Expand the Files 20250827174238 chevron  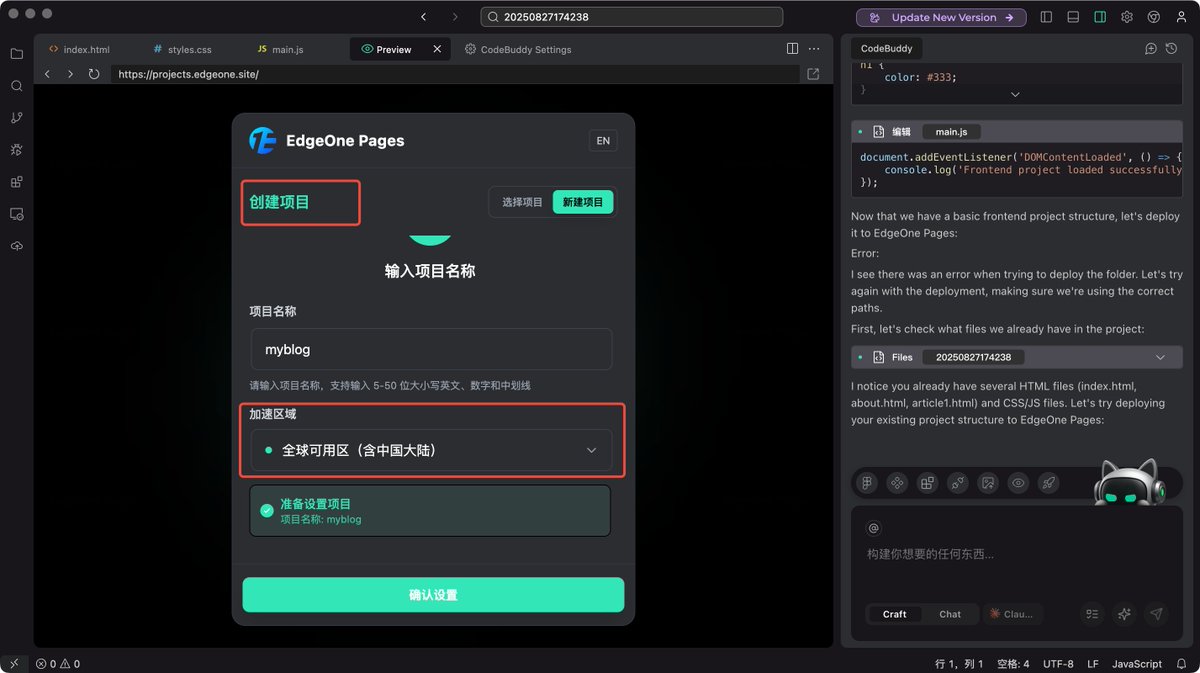(1160, 357)
